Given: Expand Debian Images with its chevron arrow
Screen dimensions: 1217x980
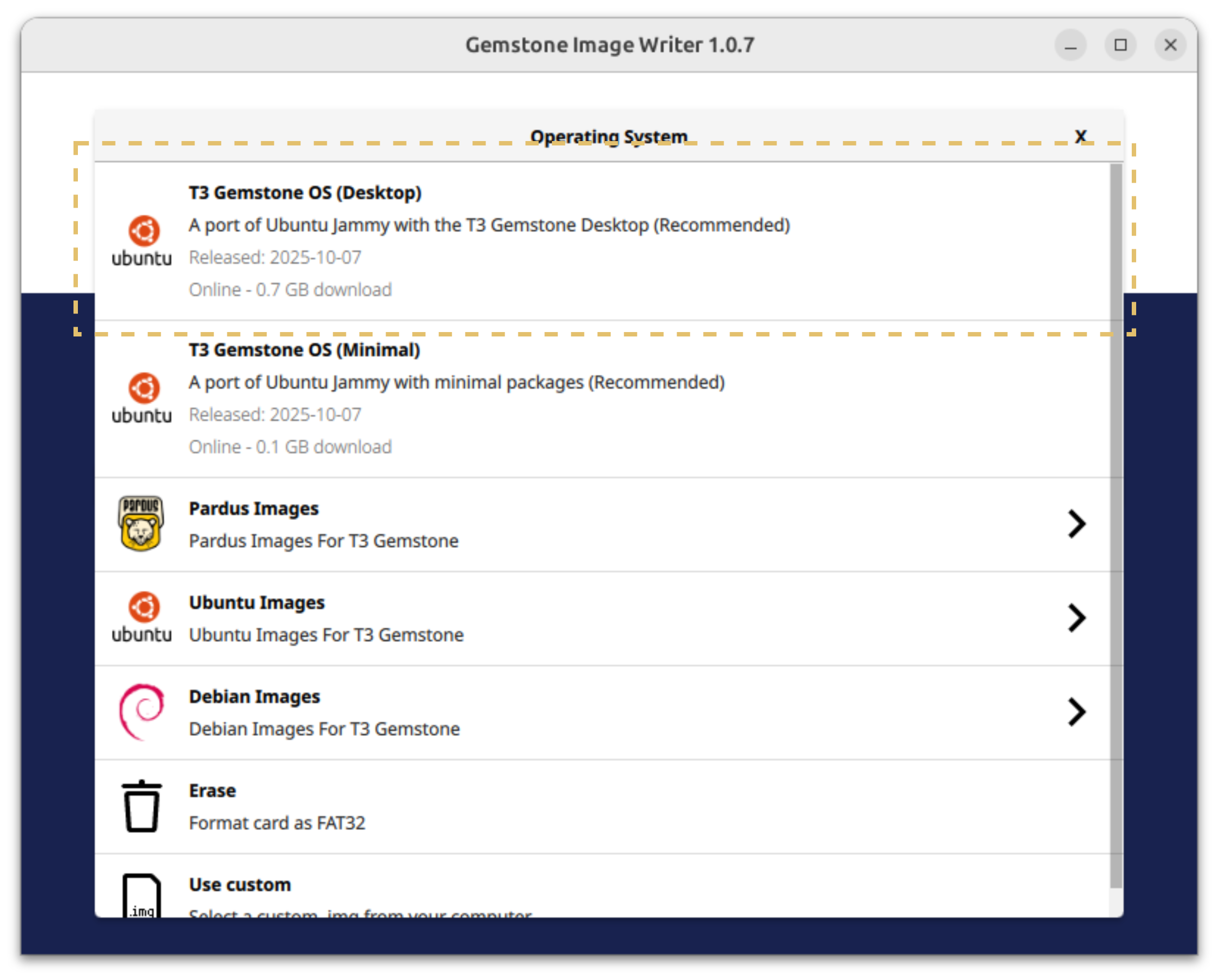Looking at the screenshot, I should pyautogui.click(x=1076, y=712).
